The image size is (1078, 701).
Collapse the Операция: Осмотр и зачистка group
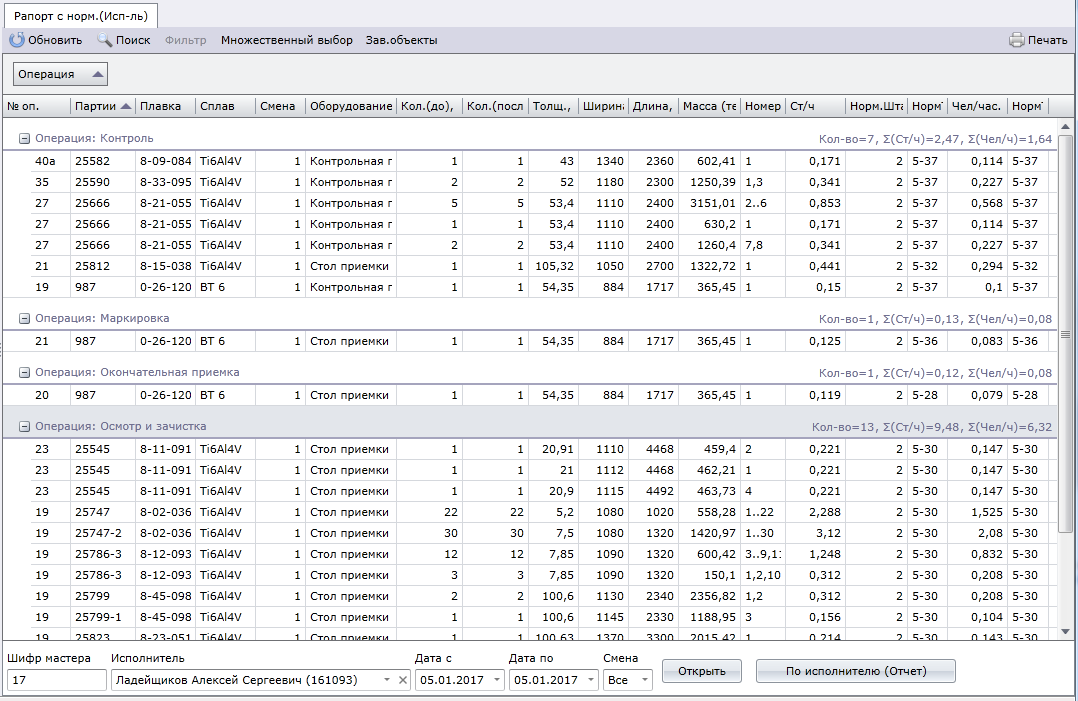click(x=24, y=426)
